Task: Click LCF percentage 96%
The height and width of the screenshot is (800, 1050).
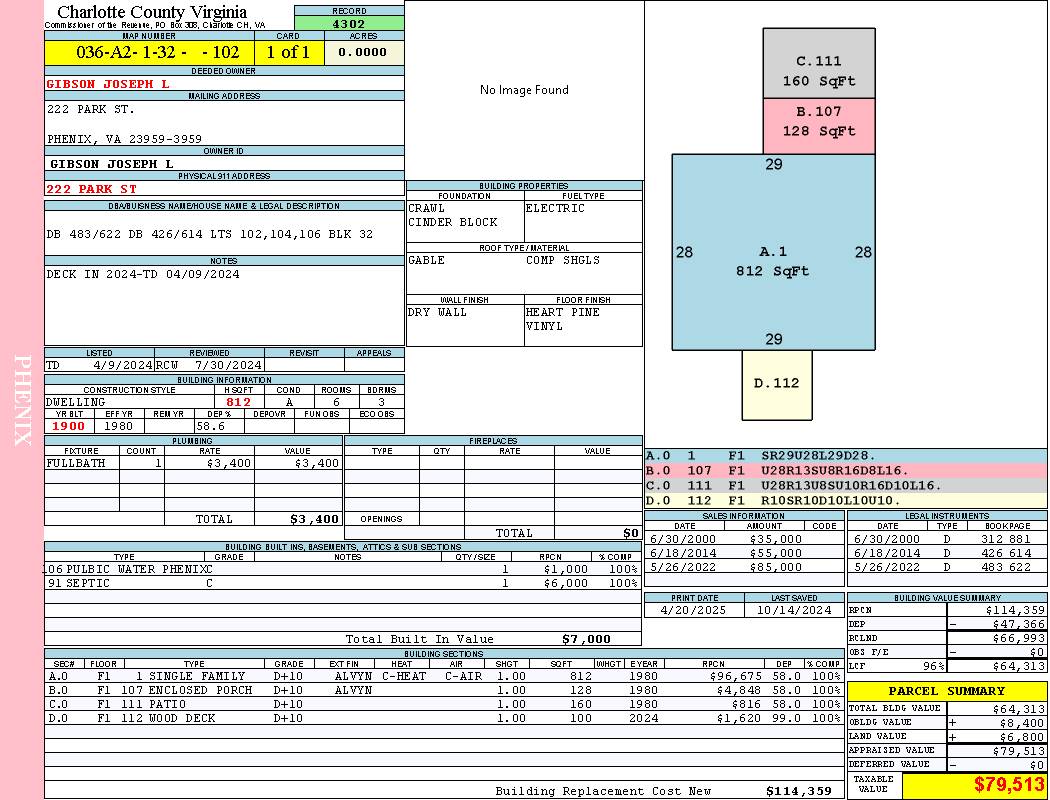Action: 933,666
